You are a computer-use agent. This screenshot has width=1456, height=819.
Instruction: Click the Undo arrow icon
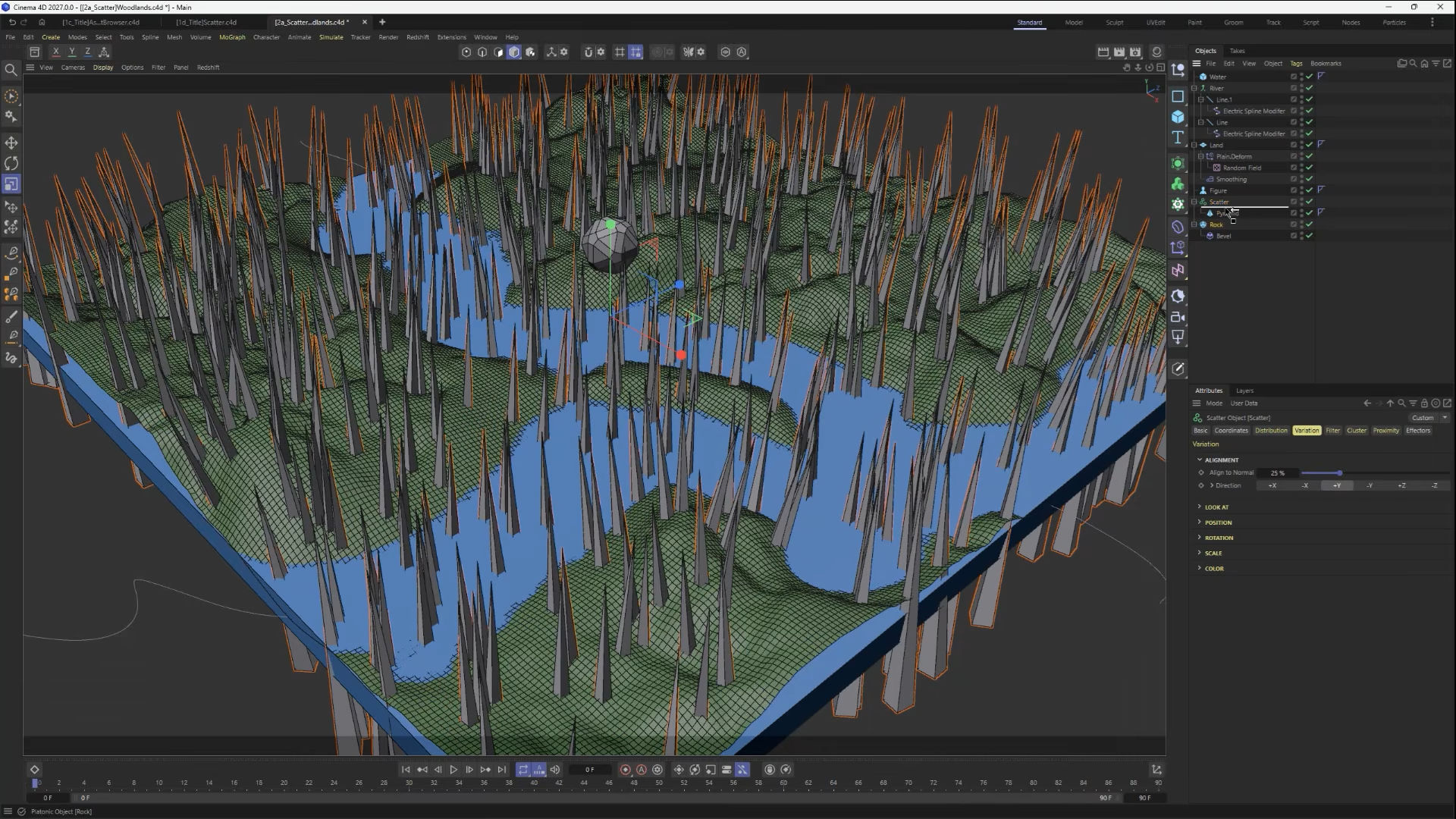click(12, 22)
